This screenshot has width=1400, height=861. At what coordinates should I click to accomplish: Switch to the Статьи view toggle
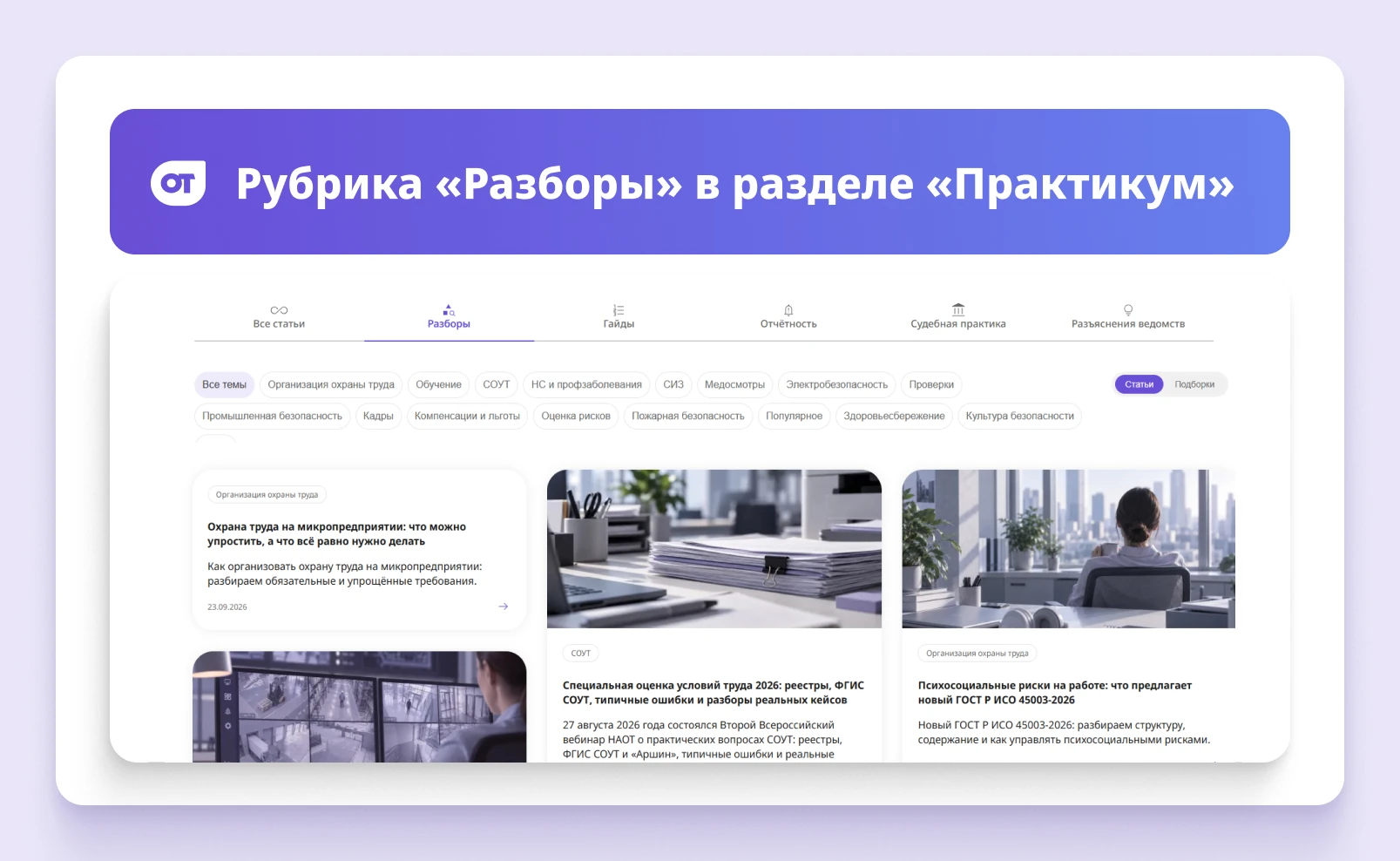pyautogui.click(x=1139, y=384)
